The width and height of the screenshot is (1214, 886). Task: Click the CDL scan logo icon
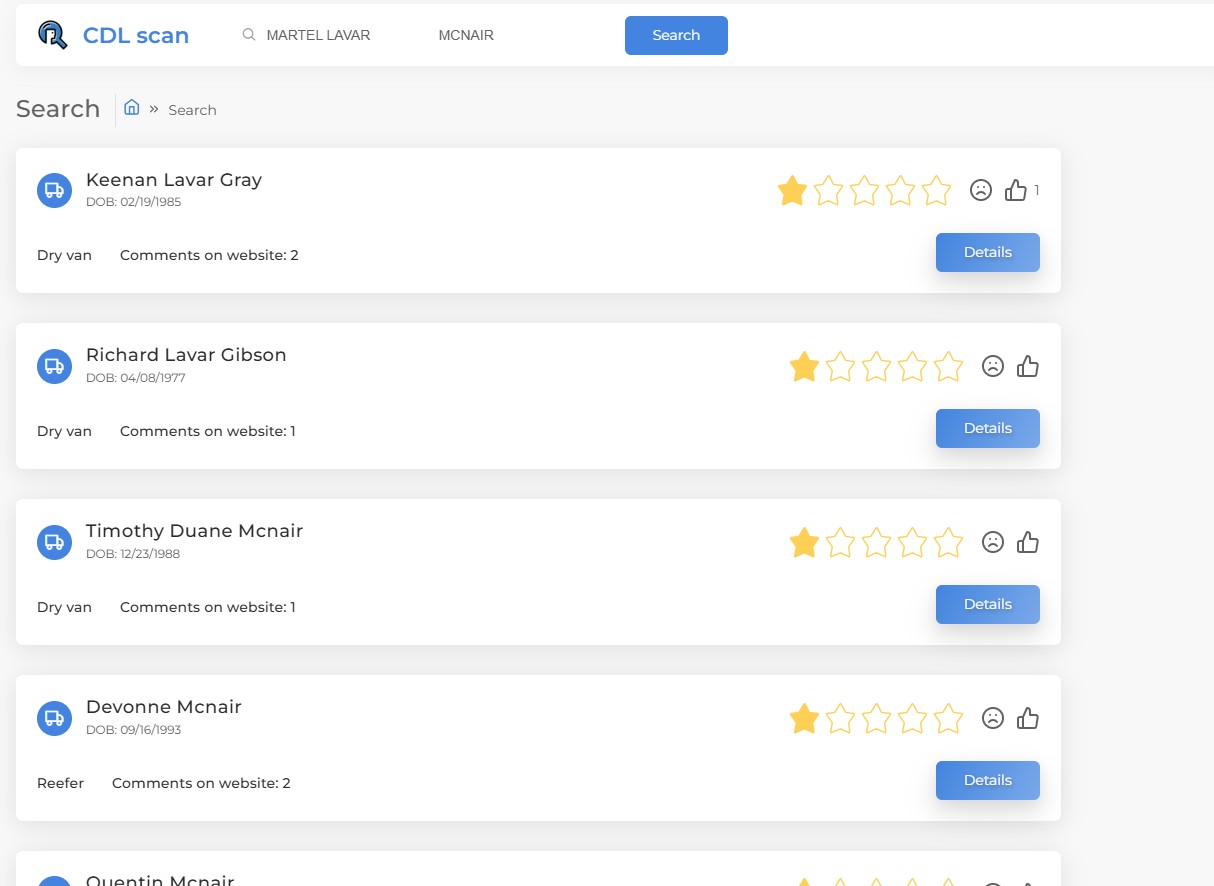52,35
